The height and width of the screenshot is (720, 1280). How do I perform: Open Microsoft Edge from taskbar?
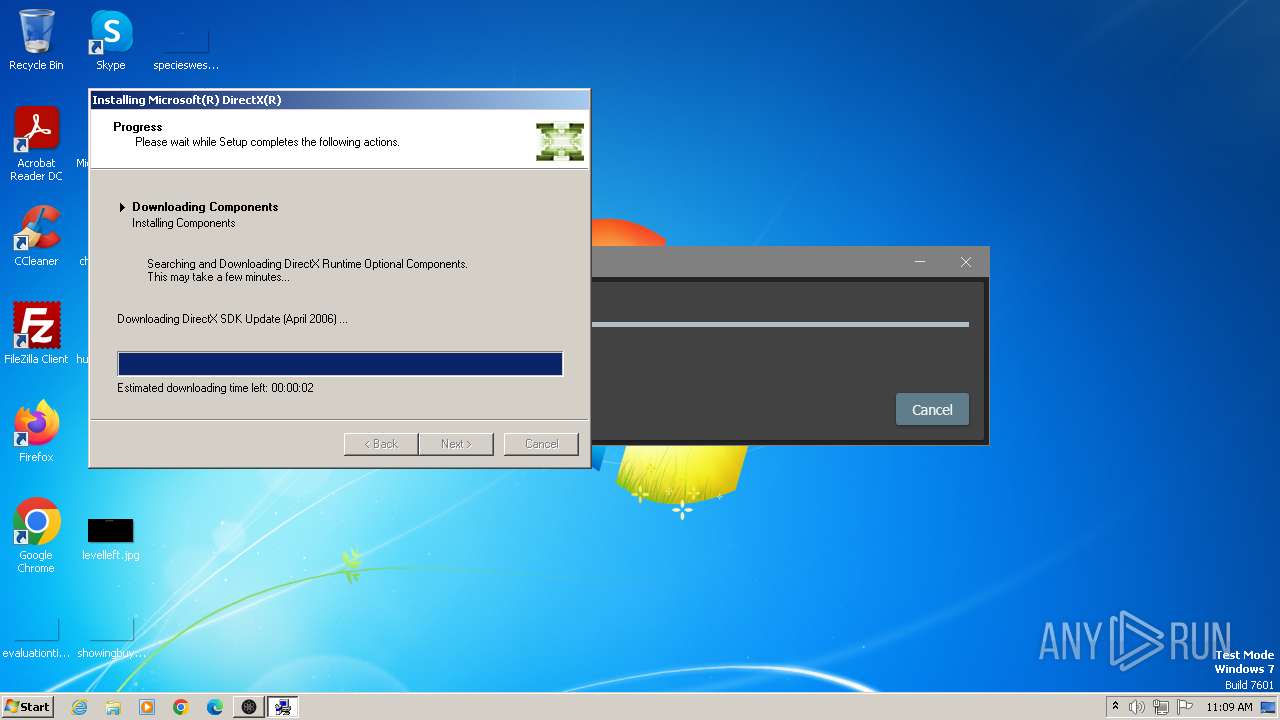pos(215,707)
